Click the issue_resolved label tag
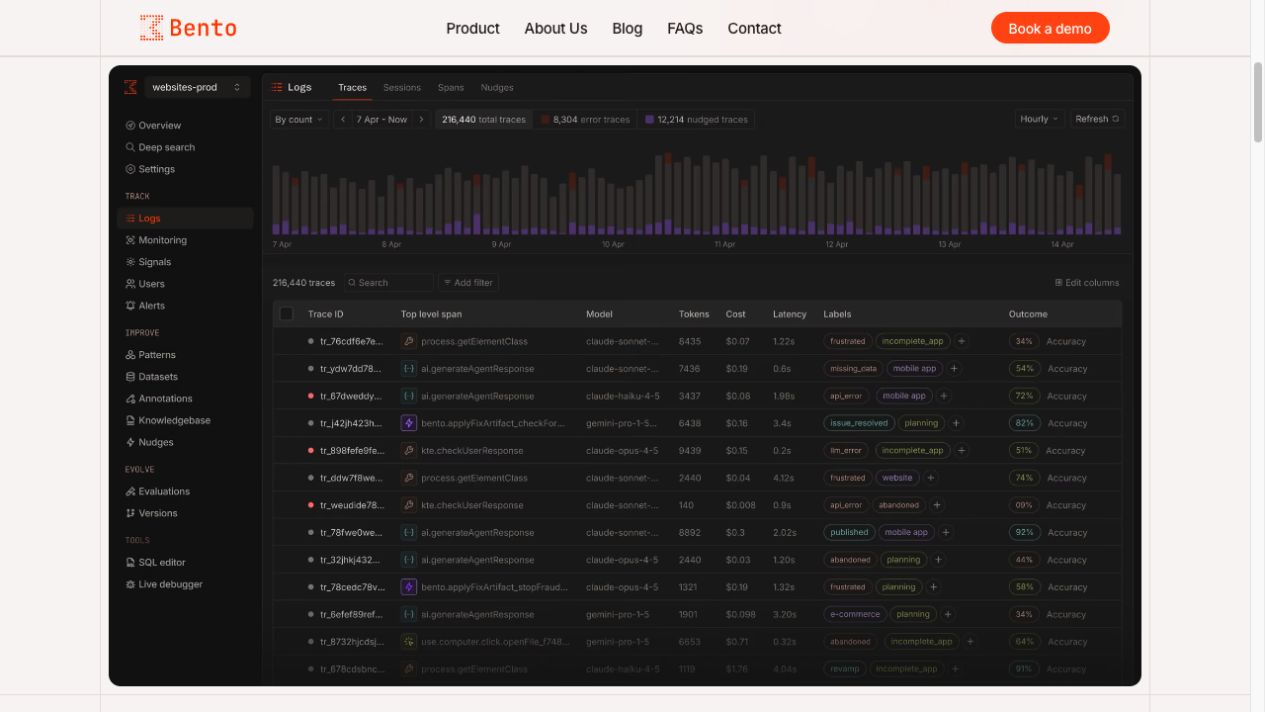 click(x=859, y=423)
